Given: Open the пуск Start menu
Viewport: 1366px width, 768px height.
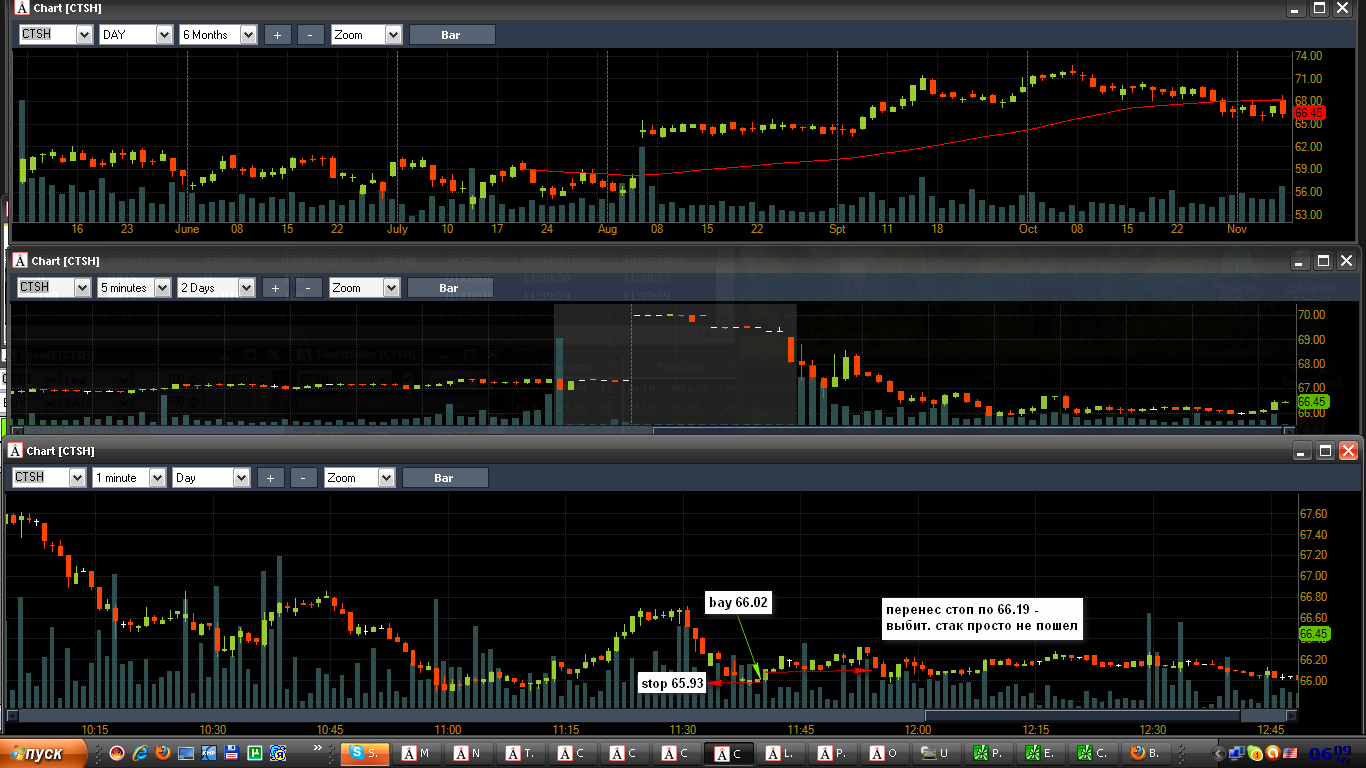Looking at the screenshot, I should (x=43, y=753).
